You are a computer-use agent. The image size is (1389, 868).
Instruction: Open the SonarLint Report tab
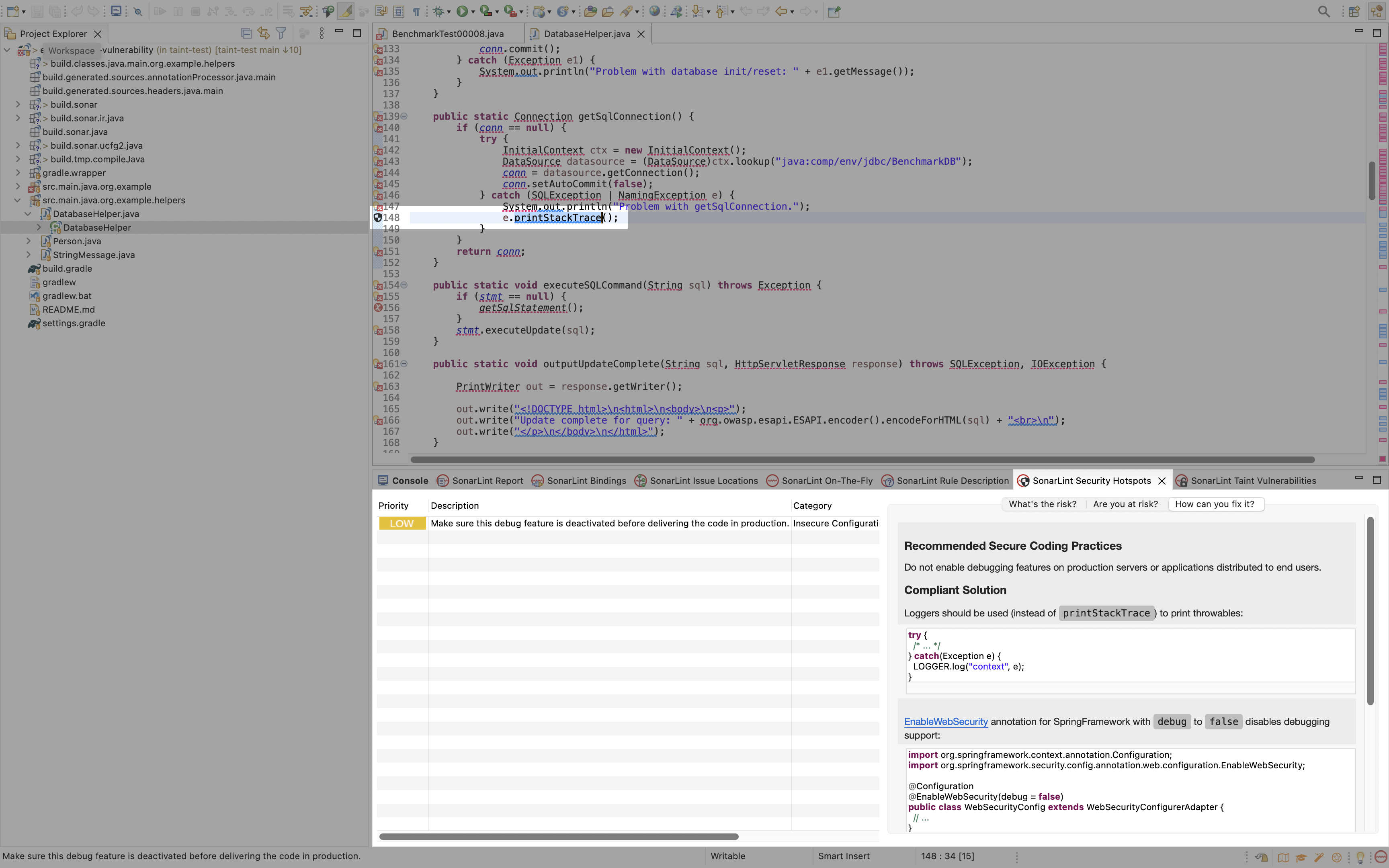[480, 481]
